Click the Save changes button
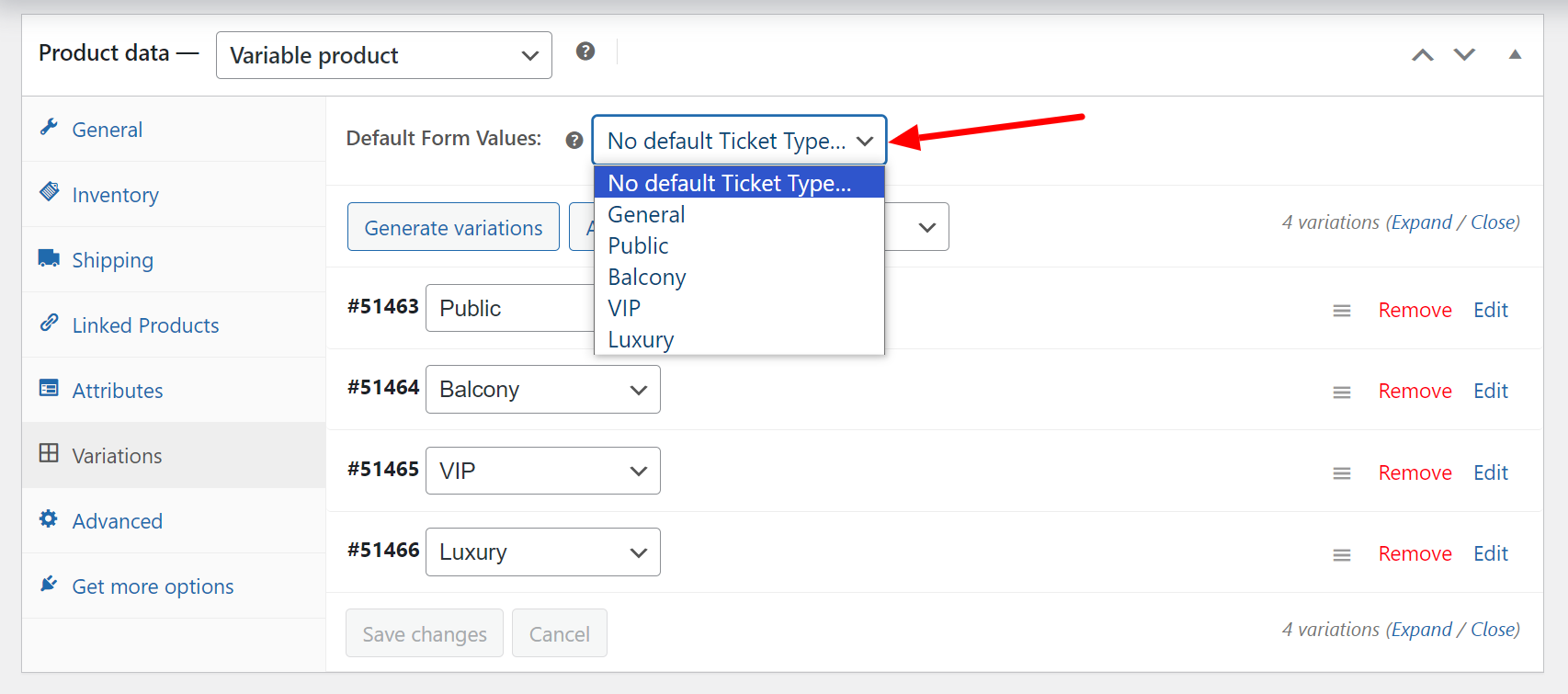Image resolution: width=1568 pixels, height=694 pixels. point(425,633)
